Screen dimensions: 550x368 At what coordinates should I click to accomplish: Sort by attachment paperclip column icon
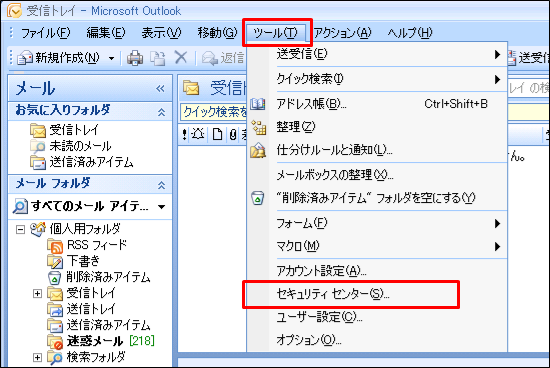233,134
